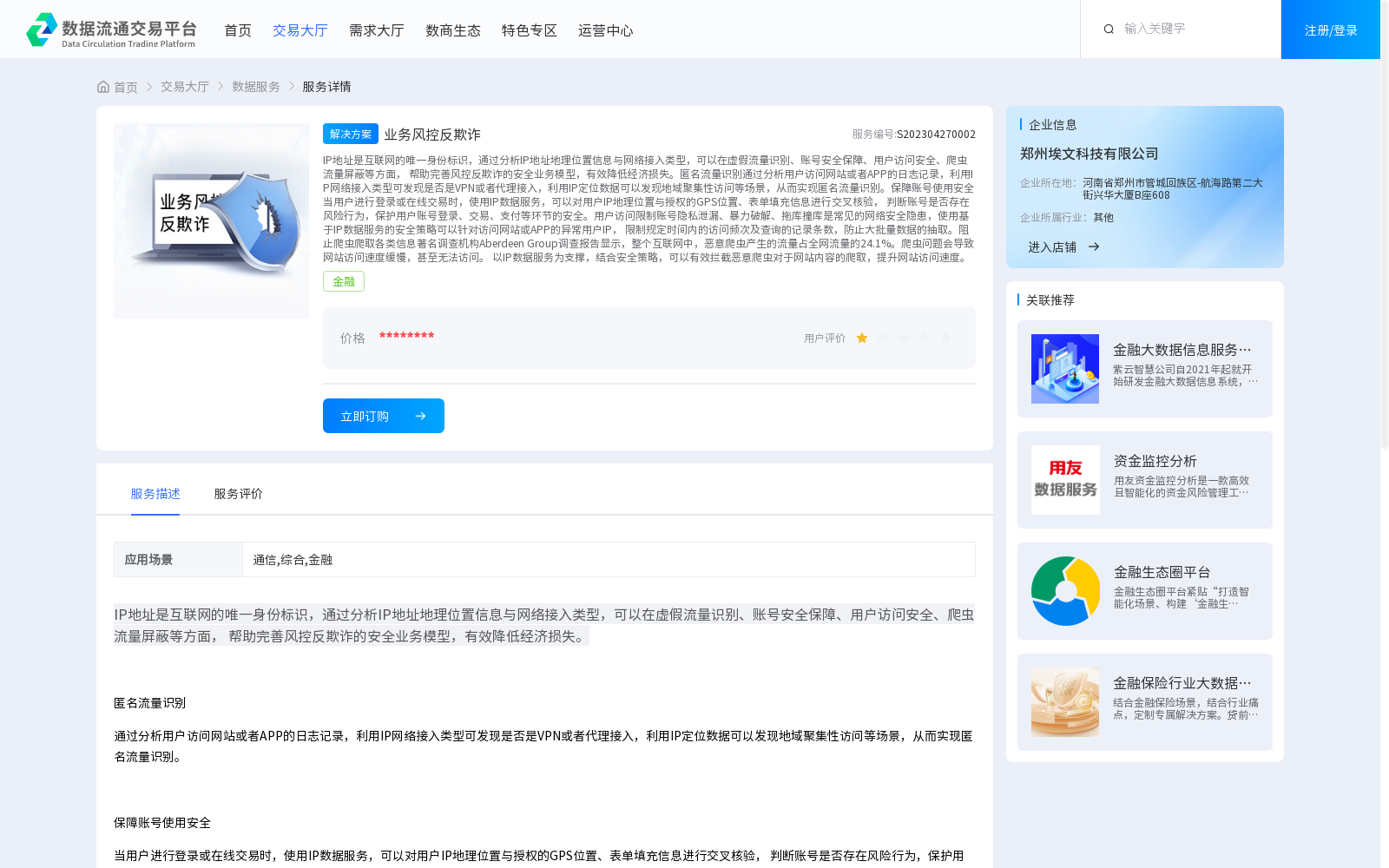Screen dimensions: 1389x868
Task: Open 金融生态圈平台 thumbnail image
Action: pyautogui.click(x=1065, y=591)
